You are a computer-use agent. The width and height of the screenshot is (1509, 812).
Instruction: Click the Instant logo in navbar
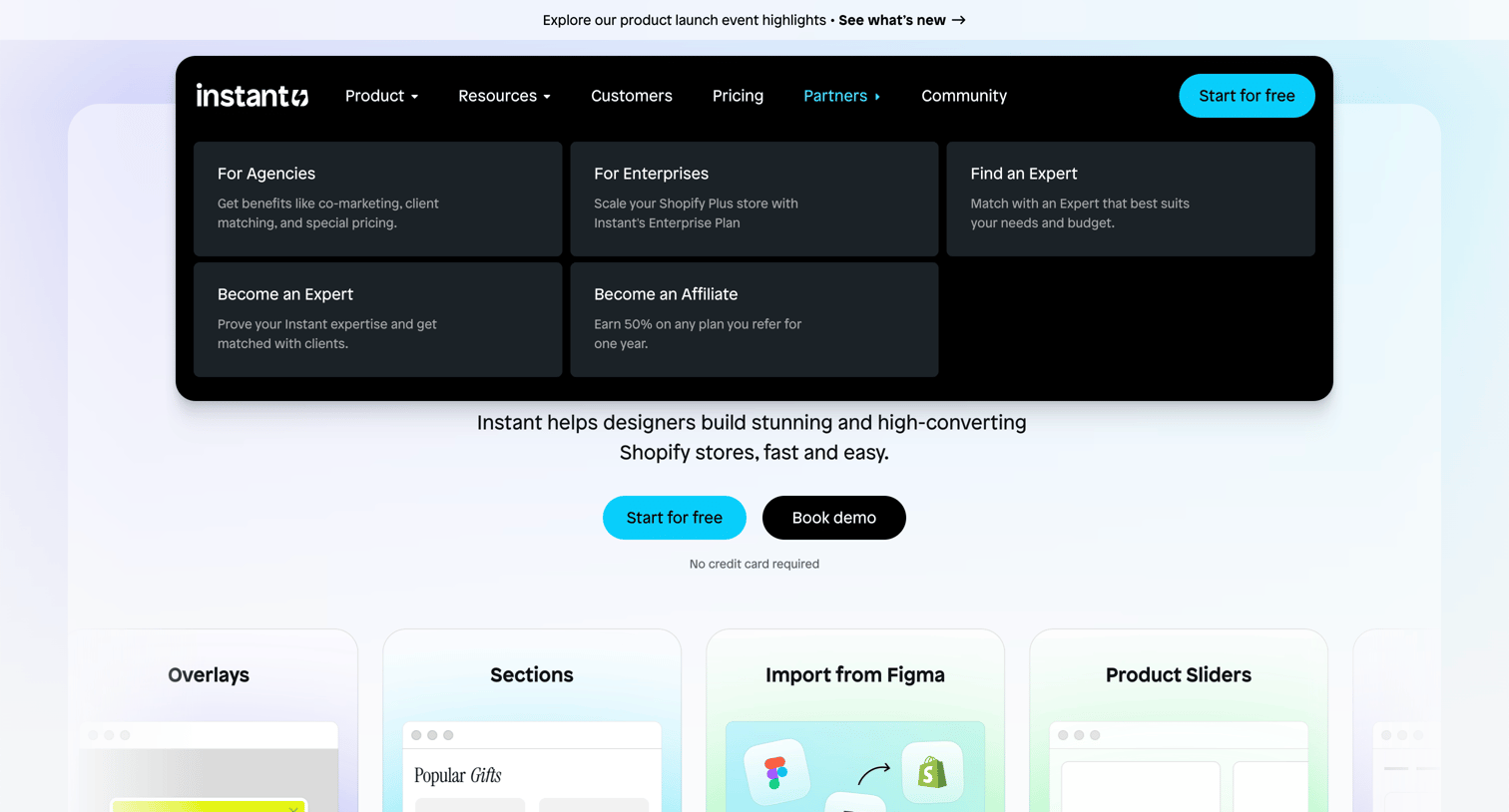pyautogui.click(x=252, y=96)
